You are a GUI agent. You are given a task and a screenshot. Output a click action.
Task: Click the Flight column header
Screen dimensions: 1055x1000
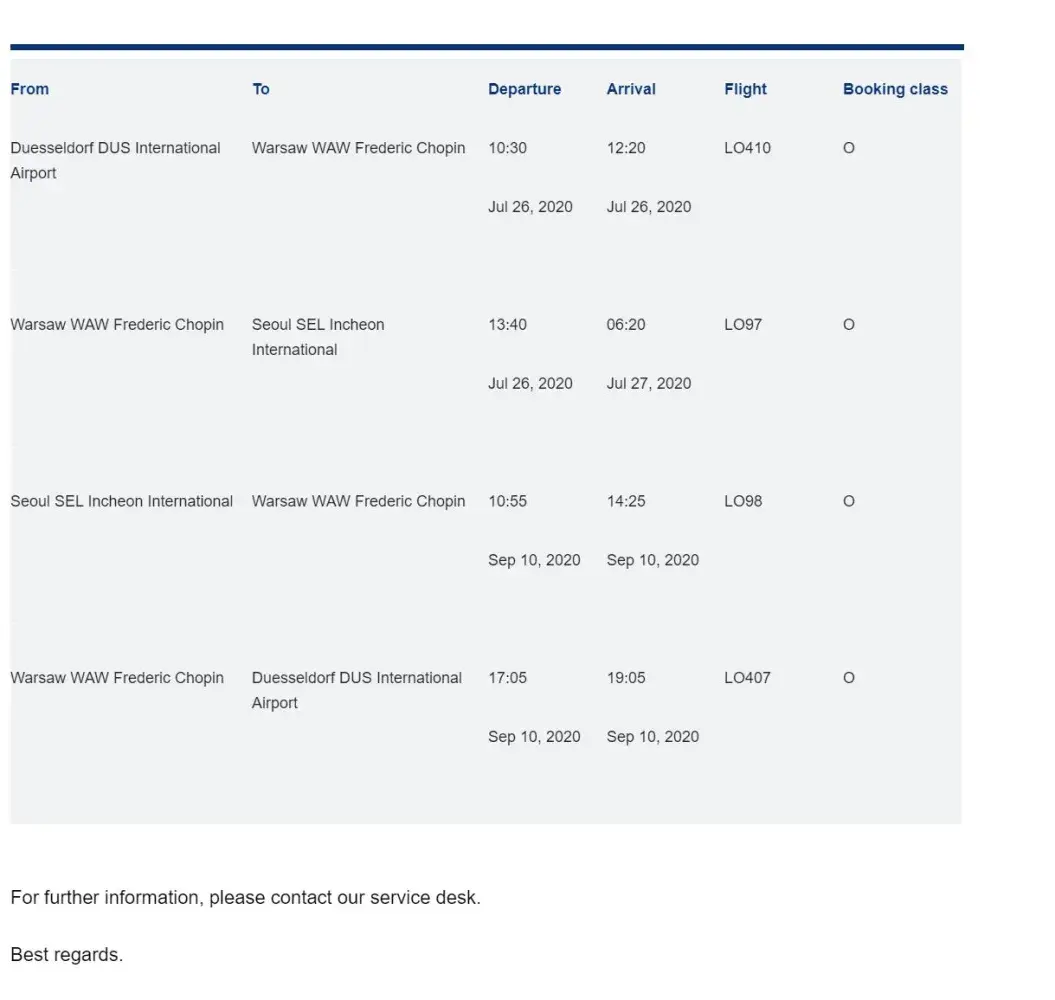[x=745, y=89]
